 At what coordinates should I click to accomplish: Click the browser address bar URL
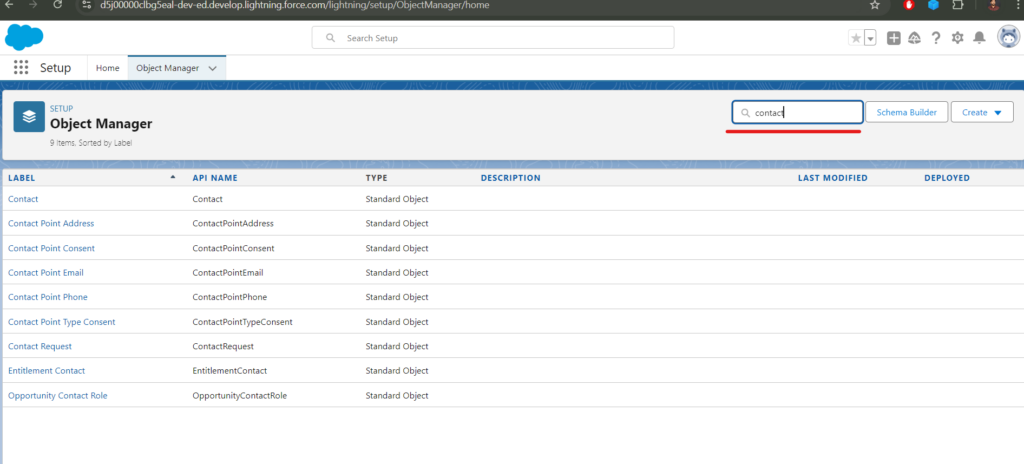(x=295, y=5)
